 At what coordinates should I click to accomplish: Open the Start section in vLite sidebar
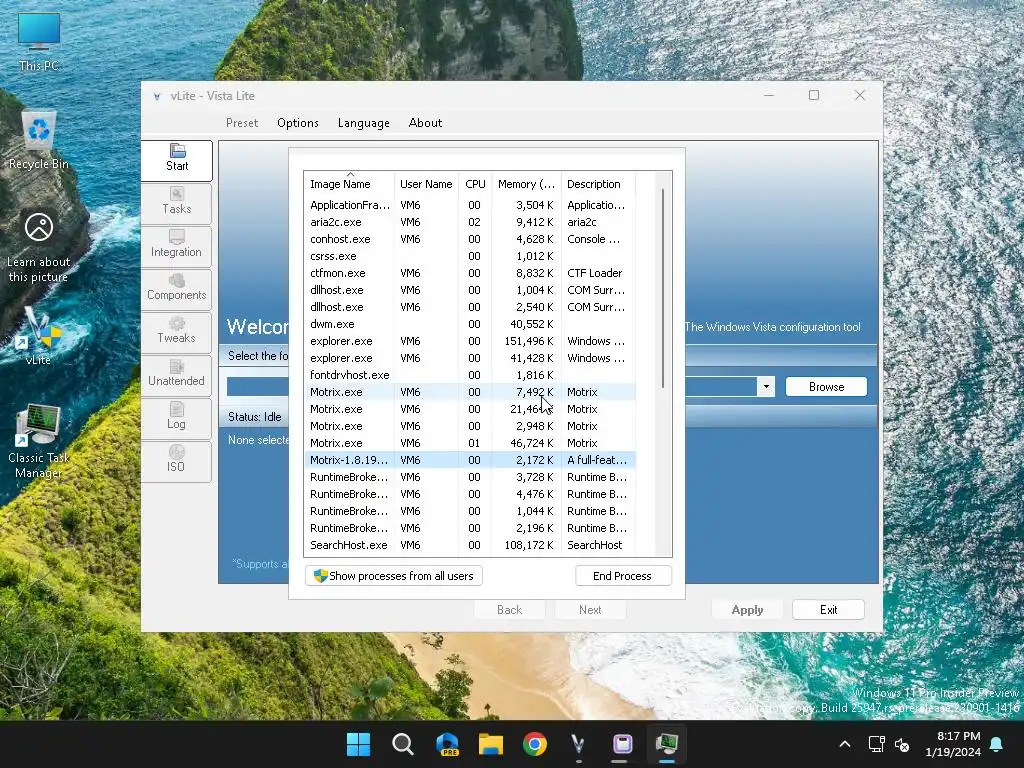177,159
